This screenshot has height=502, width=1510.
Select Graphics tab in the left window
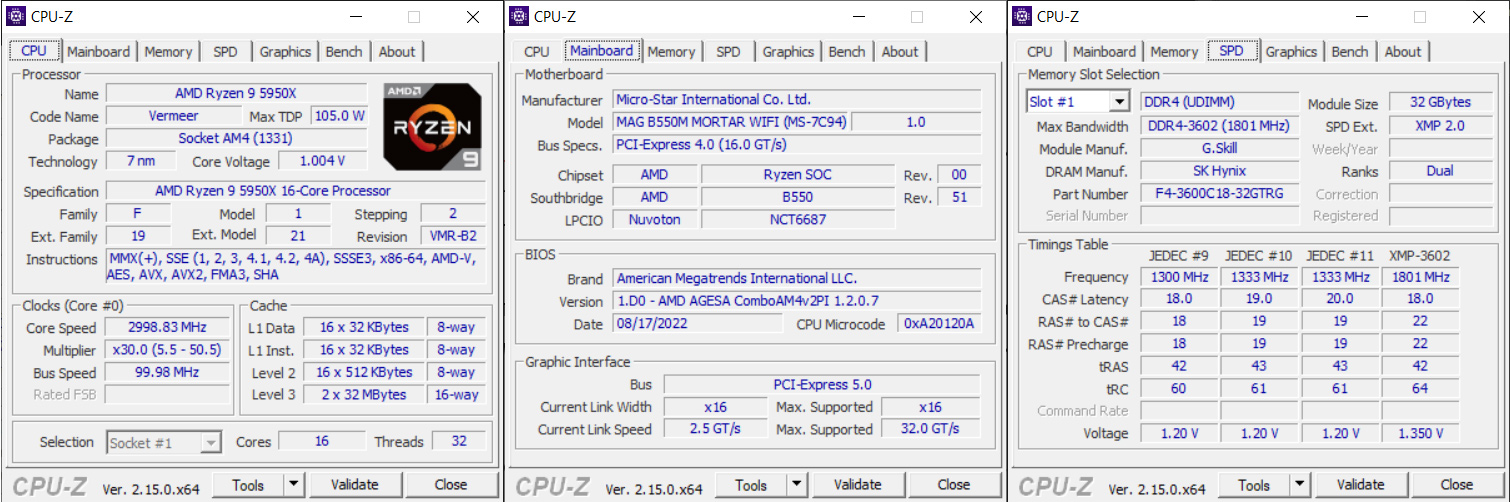[x=286, y=52]
